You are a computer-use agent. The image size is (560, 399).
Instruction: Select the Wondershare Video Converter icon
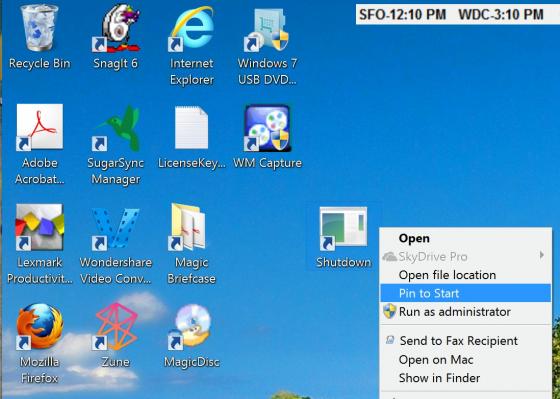pos(115,229)
